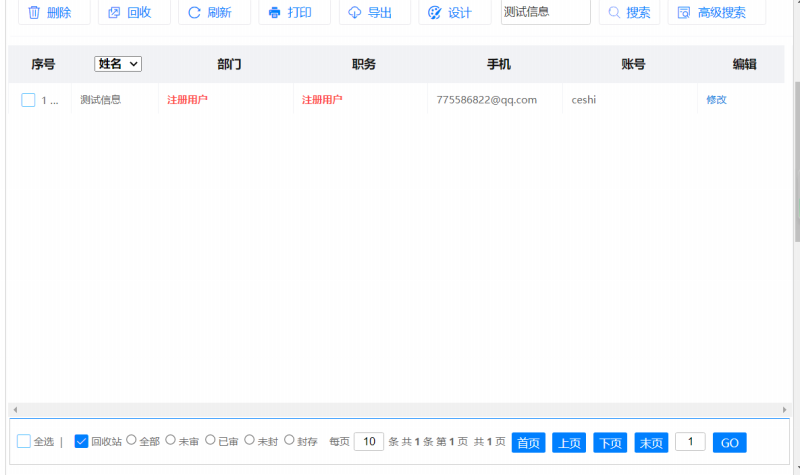The image size is (800, 475).
Task: Click 注册用户 in the 职务 column
Action: [322, 100]
